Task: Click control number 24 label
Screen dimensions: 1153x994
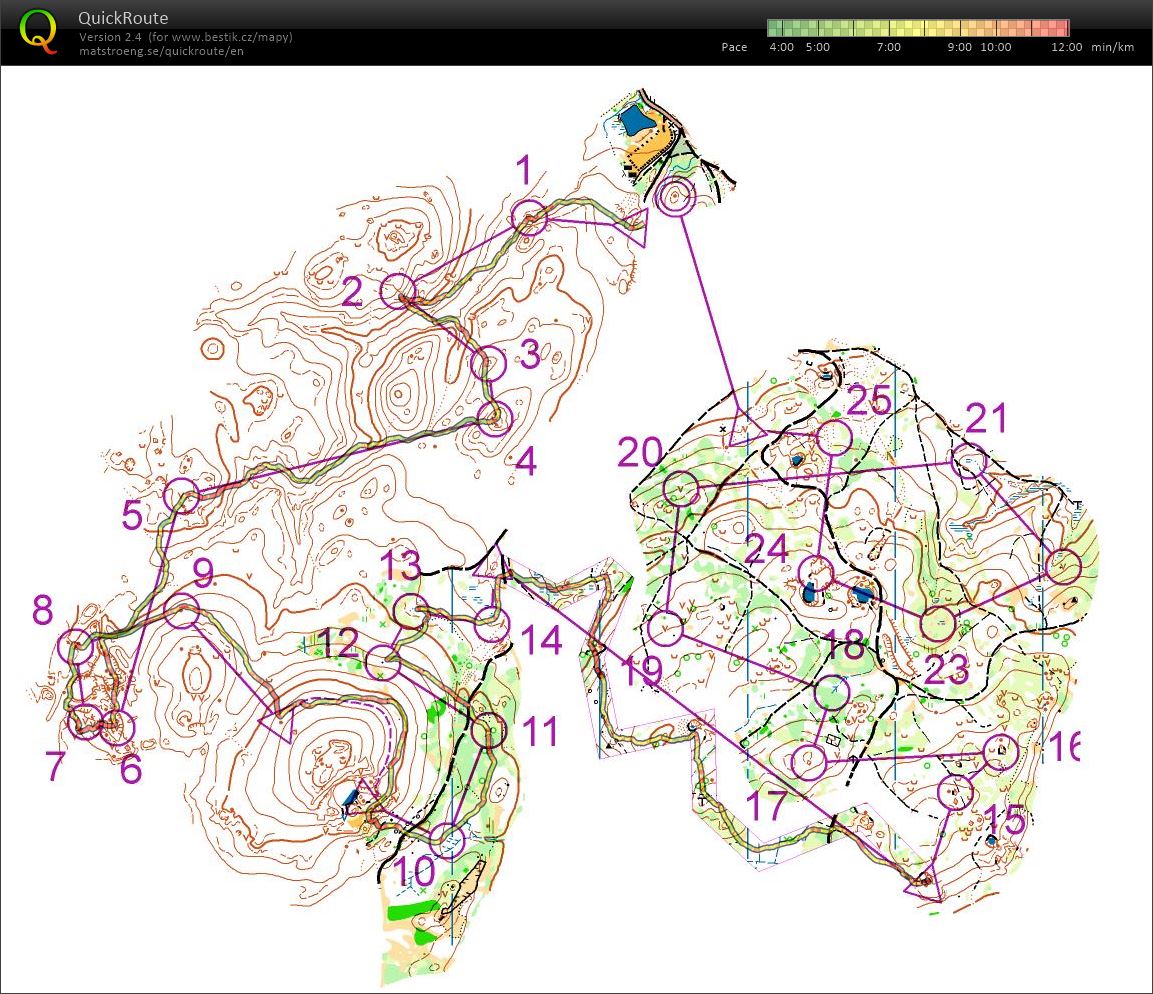Action: (x=766, y=548)
